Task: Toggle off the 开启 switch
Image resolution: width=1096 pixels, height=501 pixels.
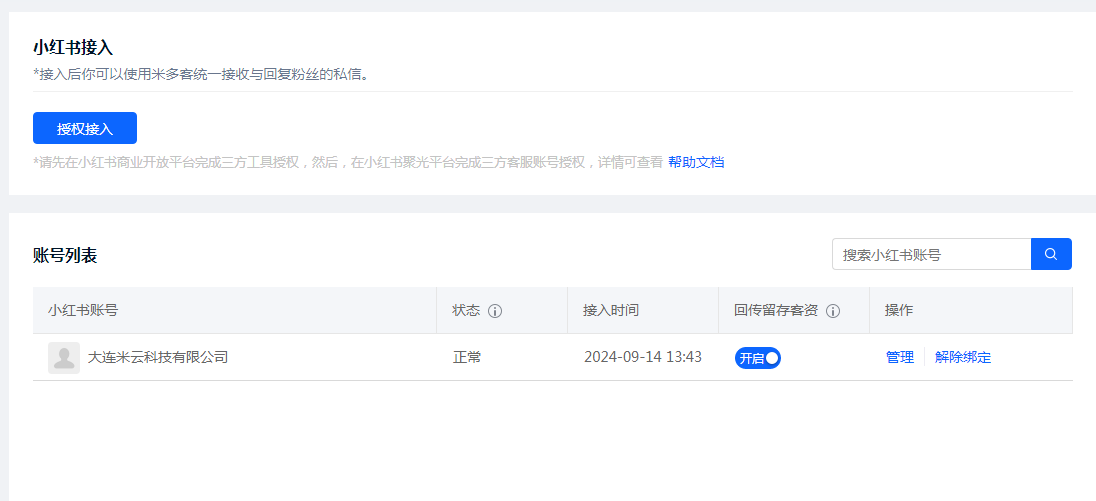Action: pos(758,358)
